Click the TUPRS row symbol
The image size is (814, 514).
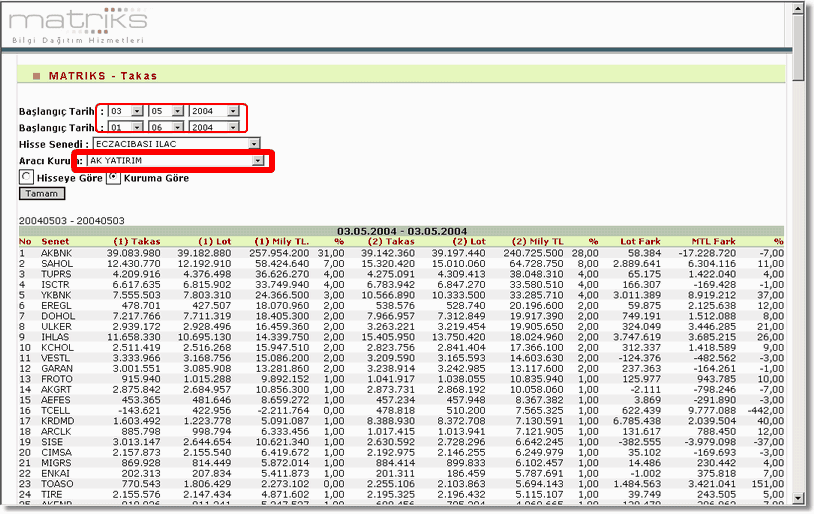pos(56,274)
